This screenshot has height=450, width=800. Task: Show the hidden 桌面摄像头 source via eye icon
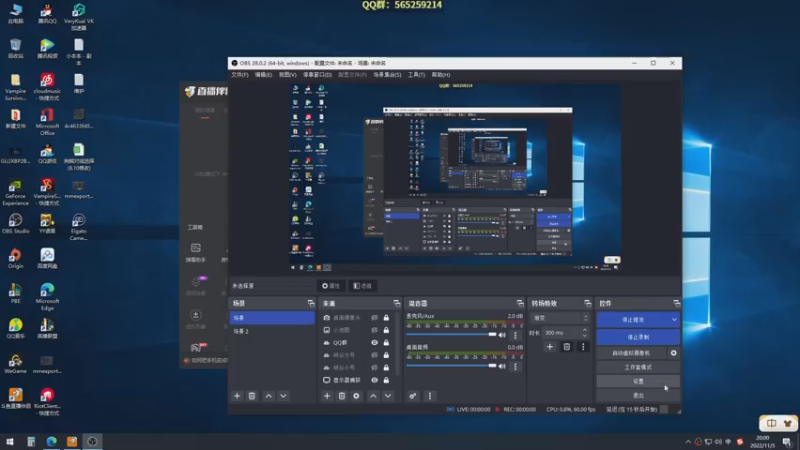pyautogui.click(x=374, y=317)
